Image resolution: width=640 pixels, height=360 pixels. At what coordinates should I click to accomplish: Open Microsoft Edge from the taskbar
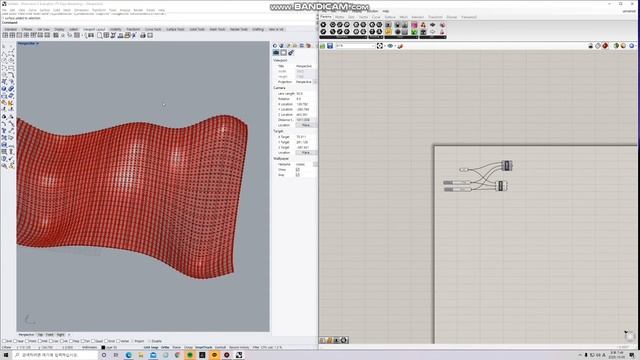coord(129,355)
